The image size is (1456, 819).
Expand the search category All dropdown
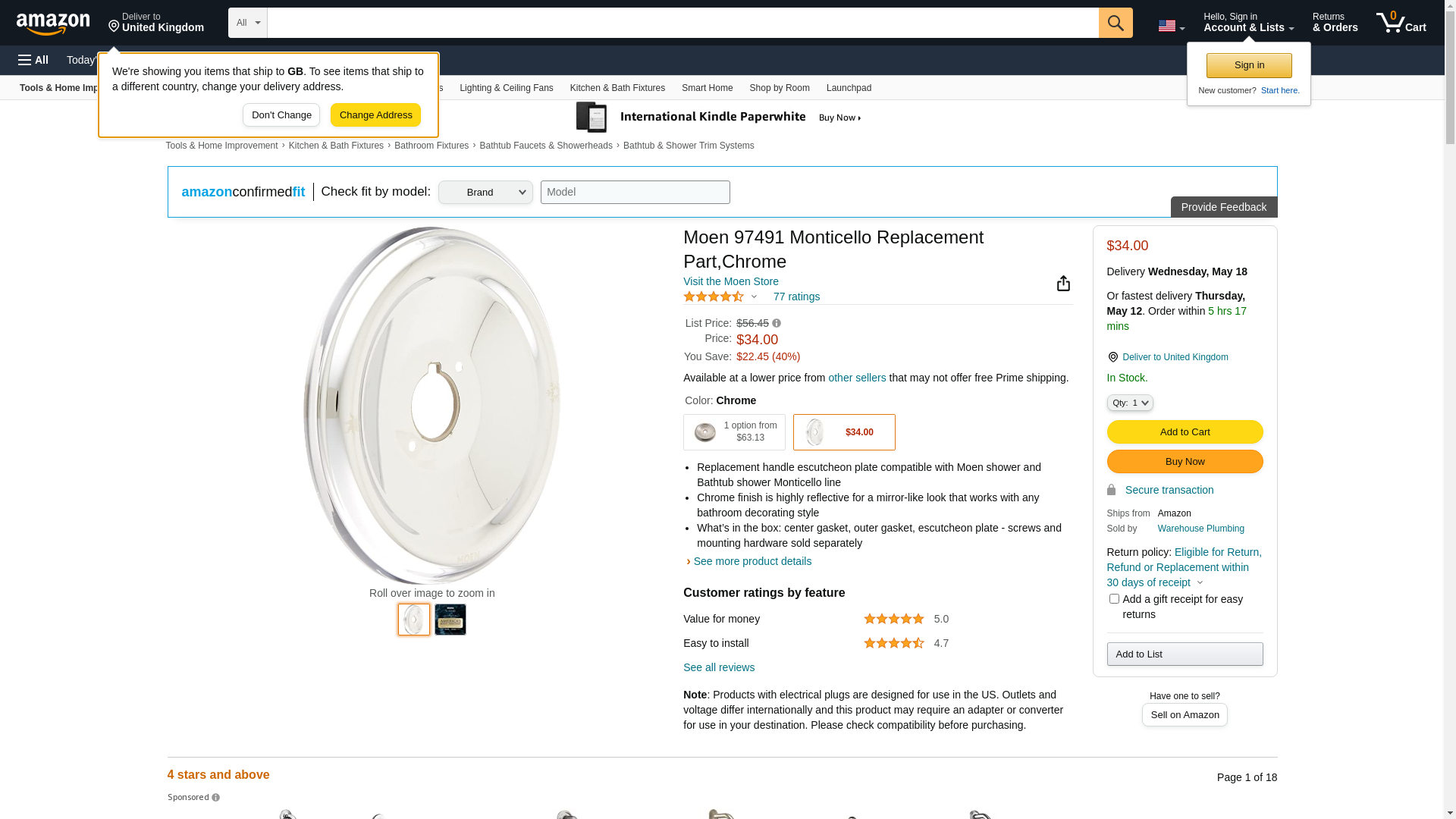click(247, 23)
